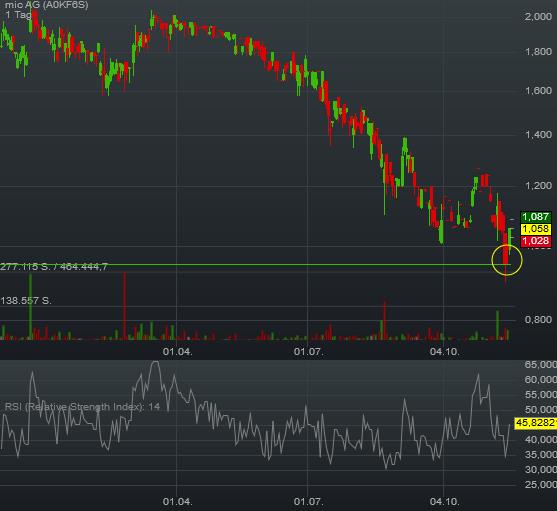
Task: Click the green 1,087 price tag
Action: (x=536, y=217)
